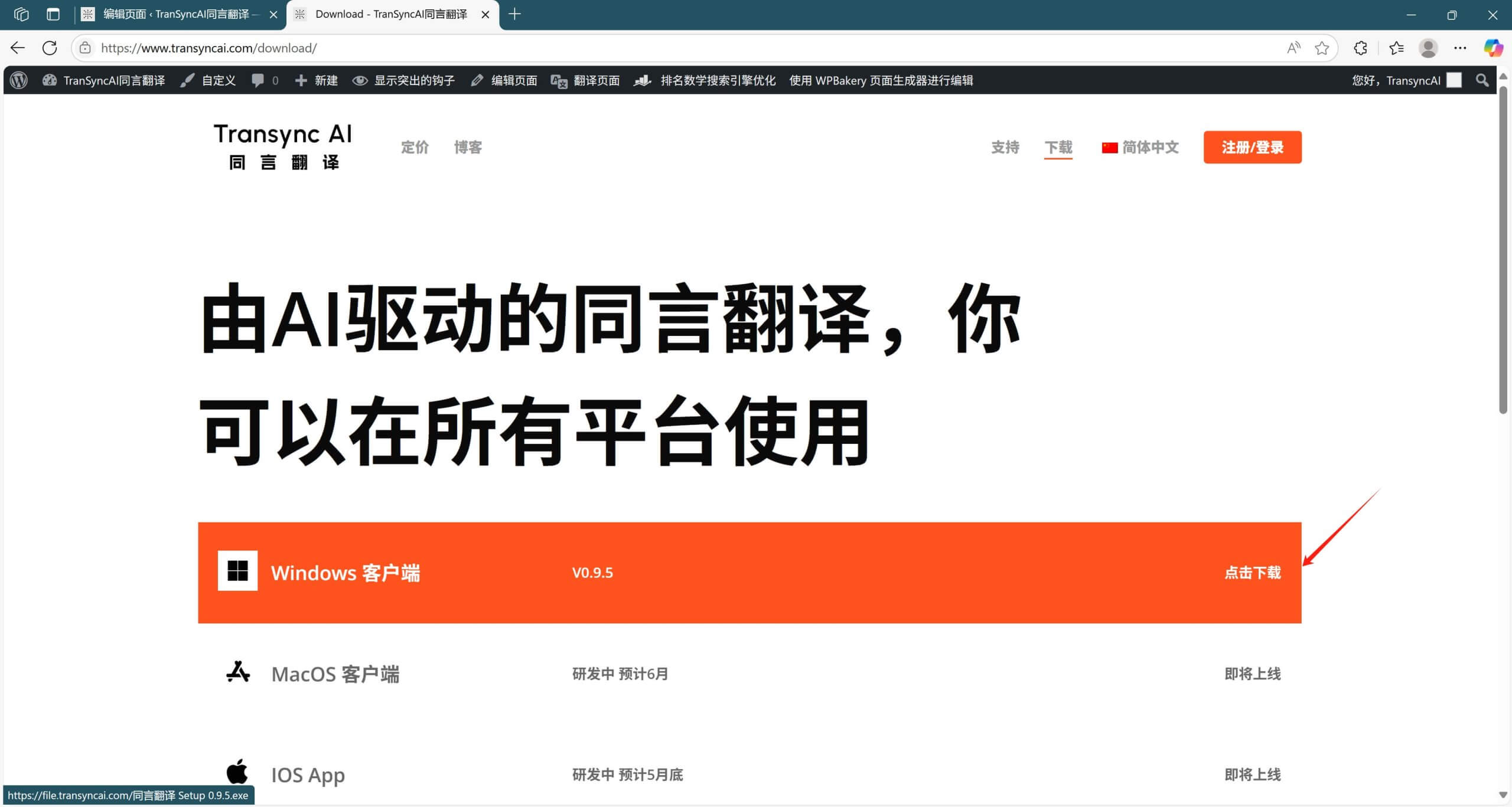Screen dimensions: 1512x807
Task: Open 自定义 in the admin bar
Action: click(x=208, y=80)
